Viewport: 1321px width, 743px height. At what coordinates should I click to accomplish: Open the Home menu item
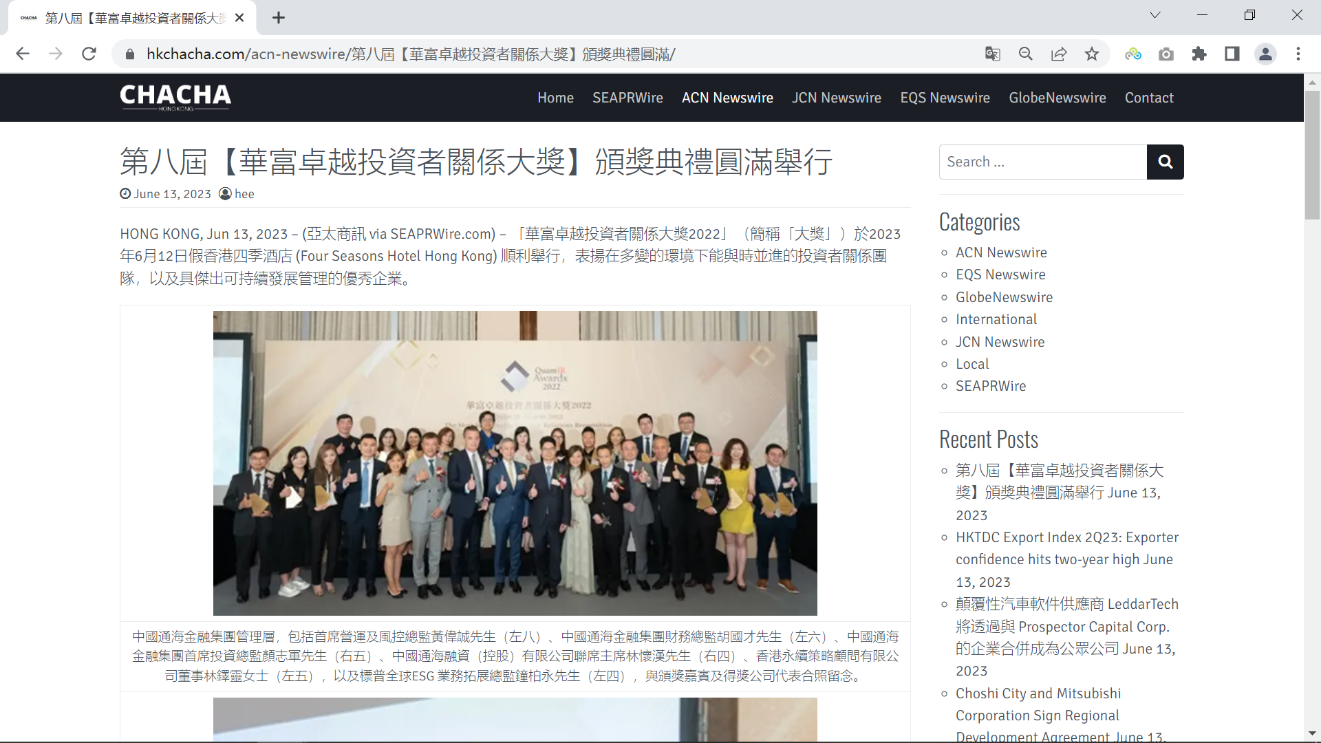(555, 97)
